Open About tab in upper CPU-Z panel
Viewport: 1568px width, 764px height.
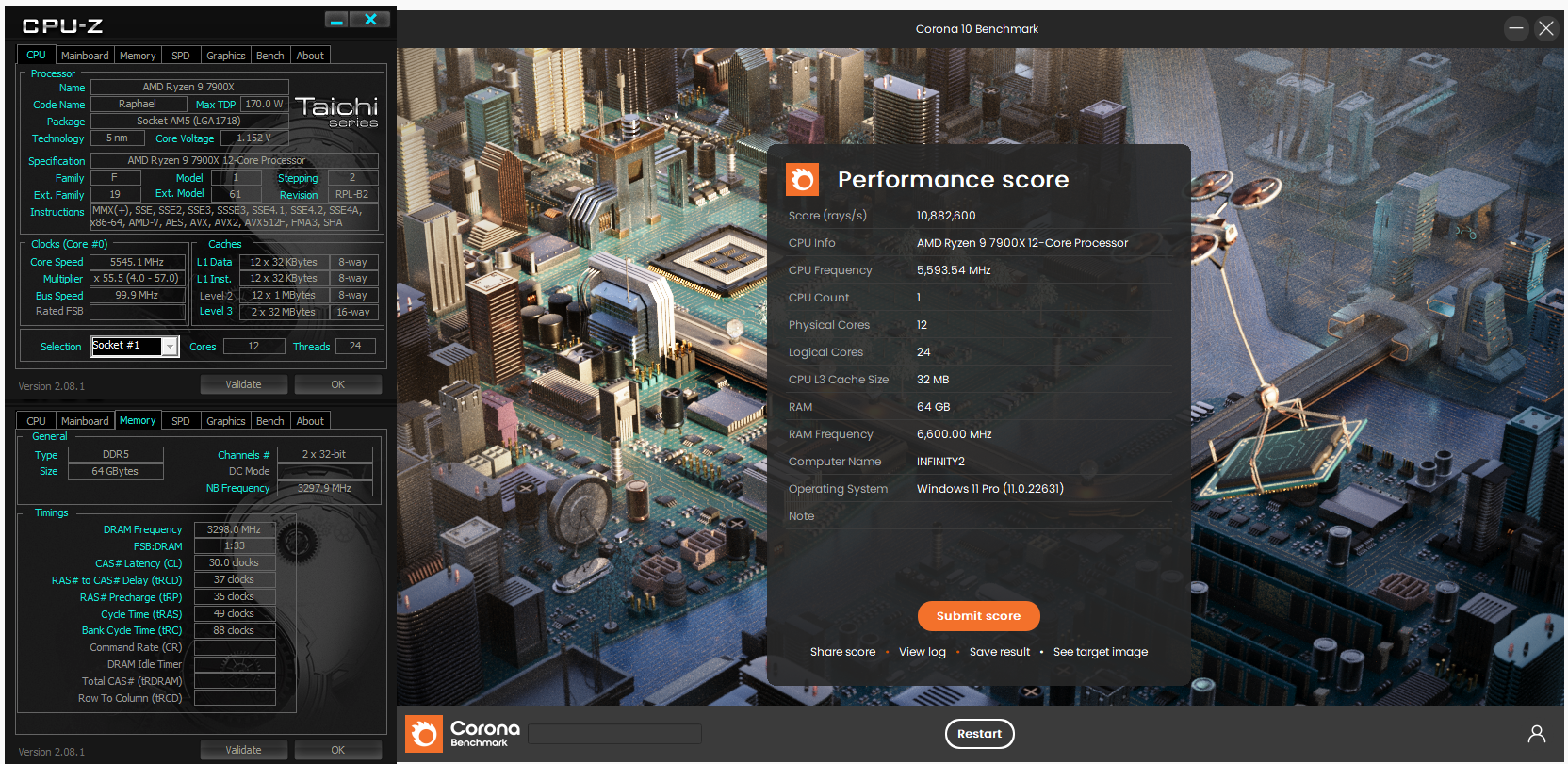[310, 56]
